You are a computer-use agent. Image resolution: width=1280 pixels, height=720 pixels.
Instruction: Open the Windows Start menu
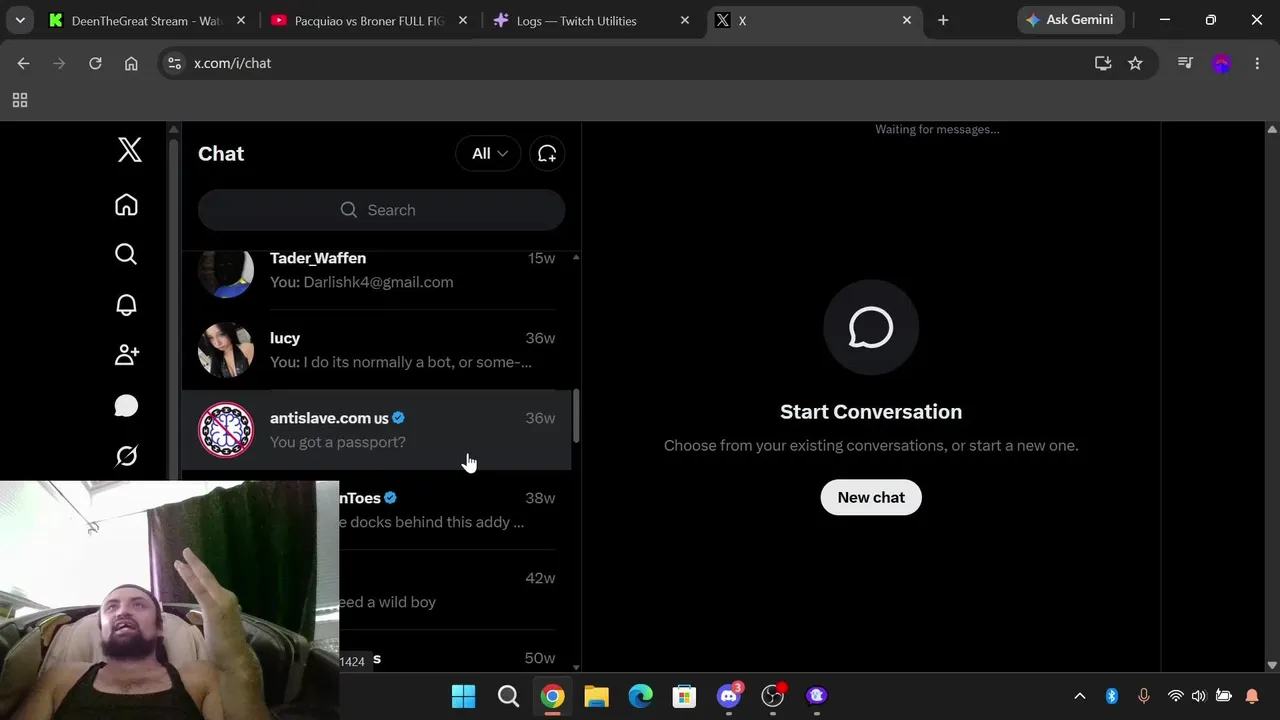[464, 696]
